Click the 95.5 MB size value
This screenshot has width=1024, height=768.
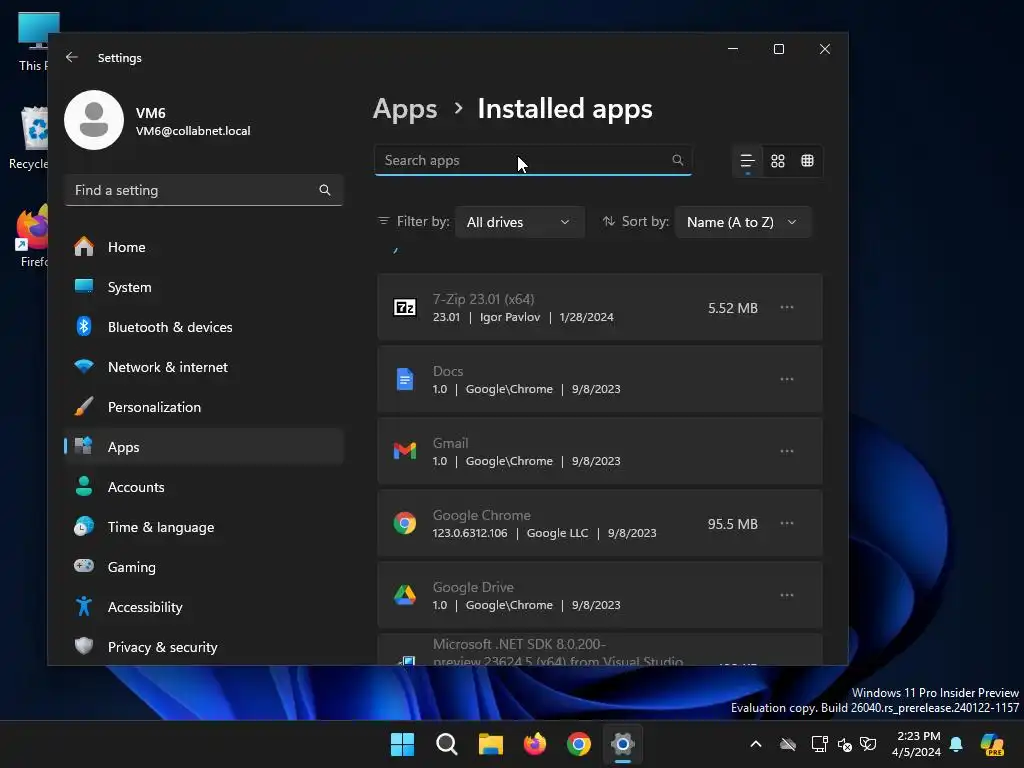point(733,524)
